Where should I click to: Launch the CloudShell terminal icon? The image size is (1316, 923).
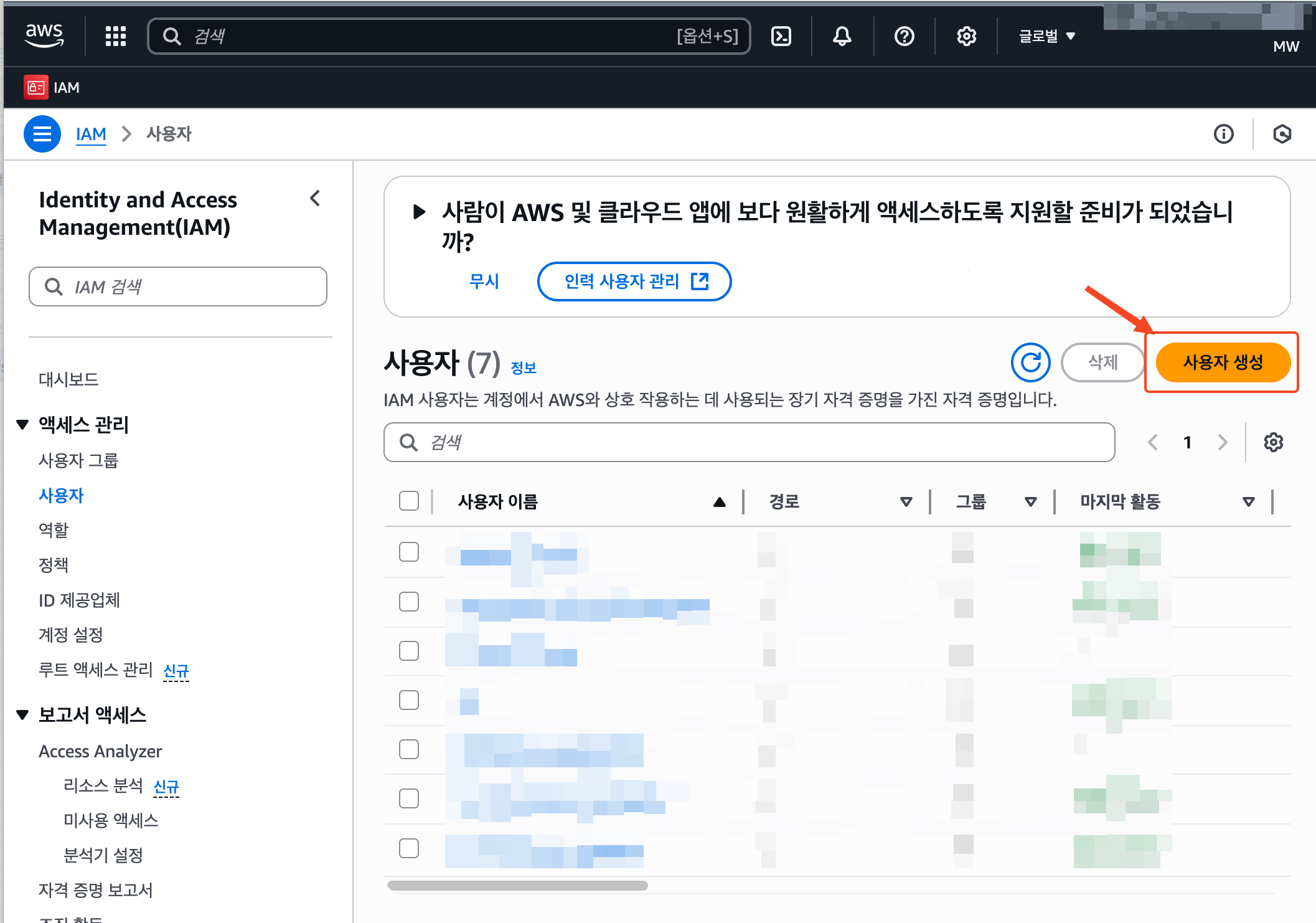781,36
